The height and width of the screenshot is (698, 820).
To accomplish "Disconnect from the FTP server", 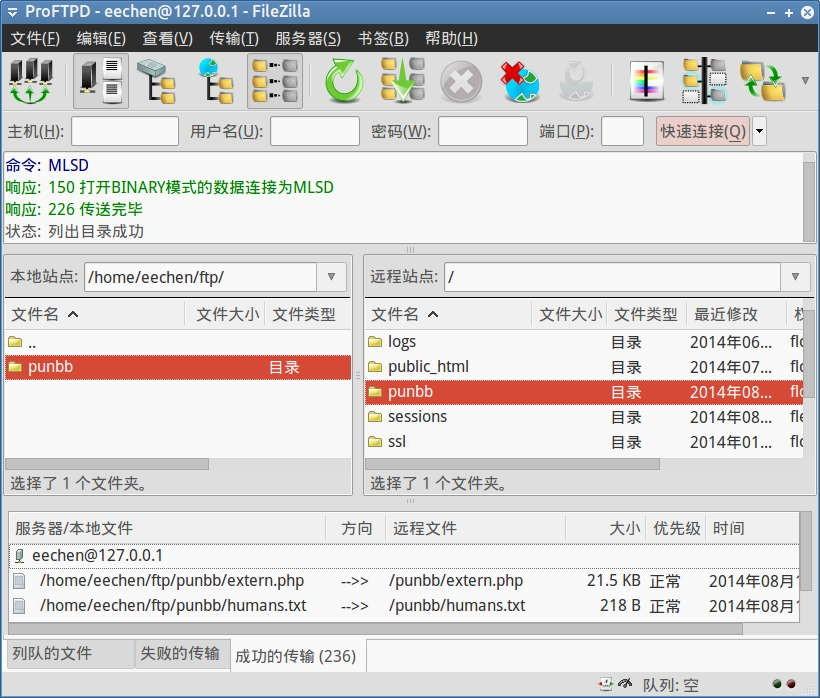I will 519,80.
